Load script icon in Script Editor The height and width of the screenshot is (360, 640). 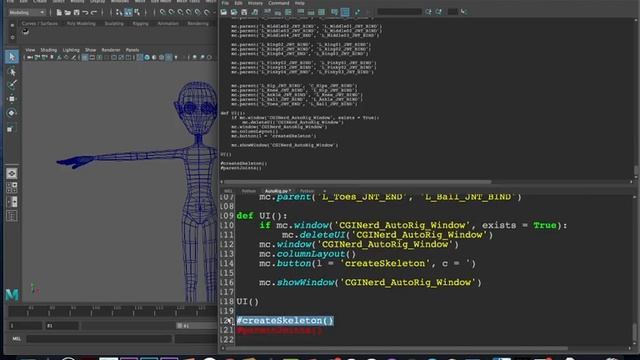(224, 12)
